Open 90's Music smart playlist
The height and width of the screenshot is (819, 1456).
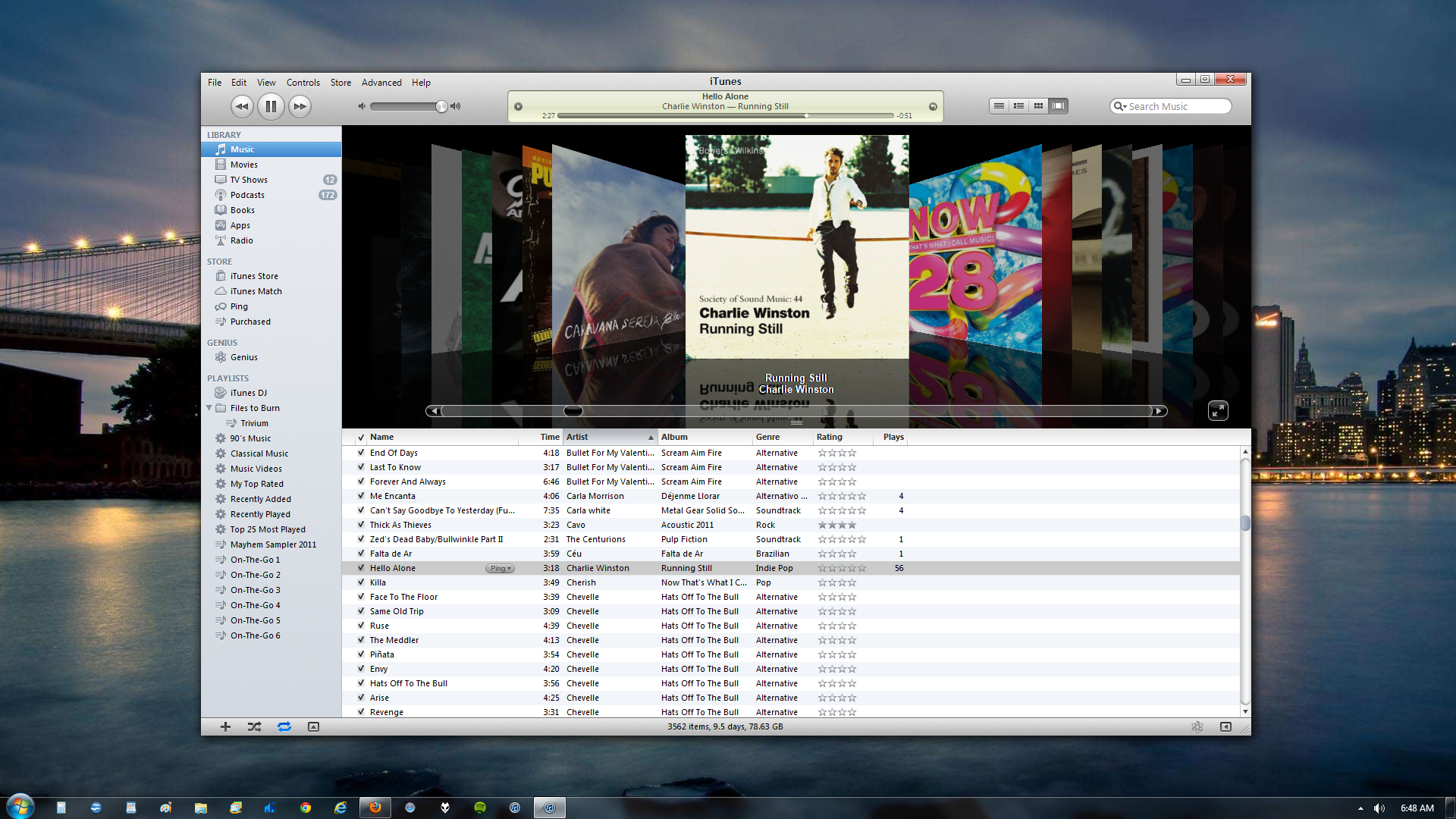pyautogui.click(x=250, y=438)
